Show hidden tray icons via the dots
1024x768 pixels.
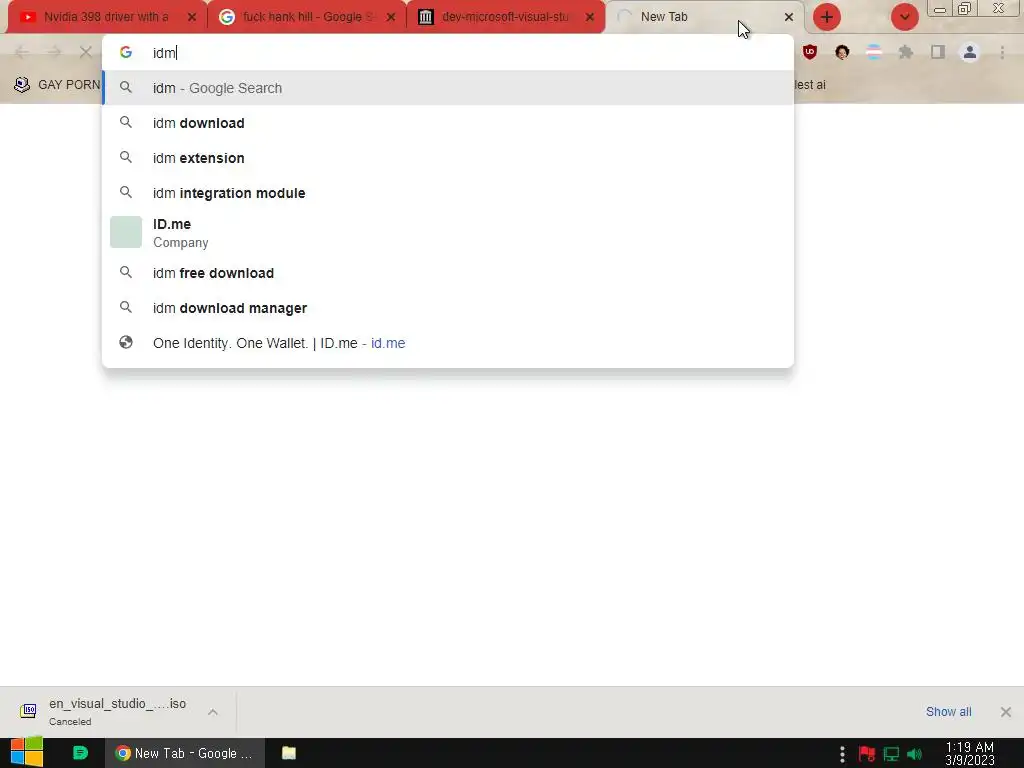(x=842, y=754)
